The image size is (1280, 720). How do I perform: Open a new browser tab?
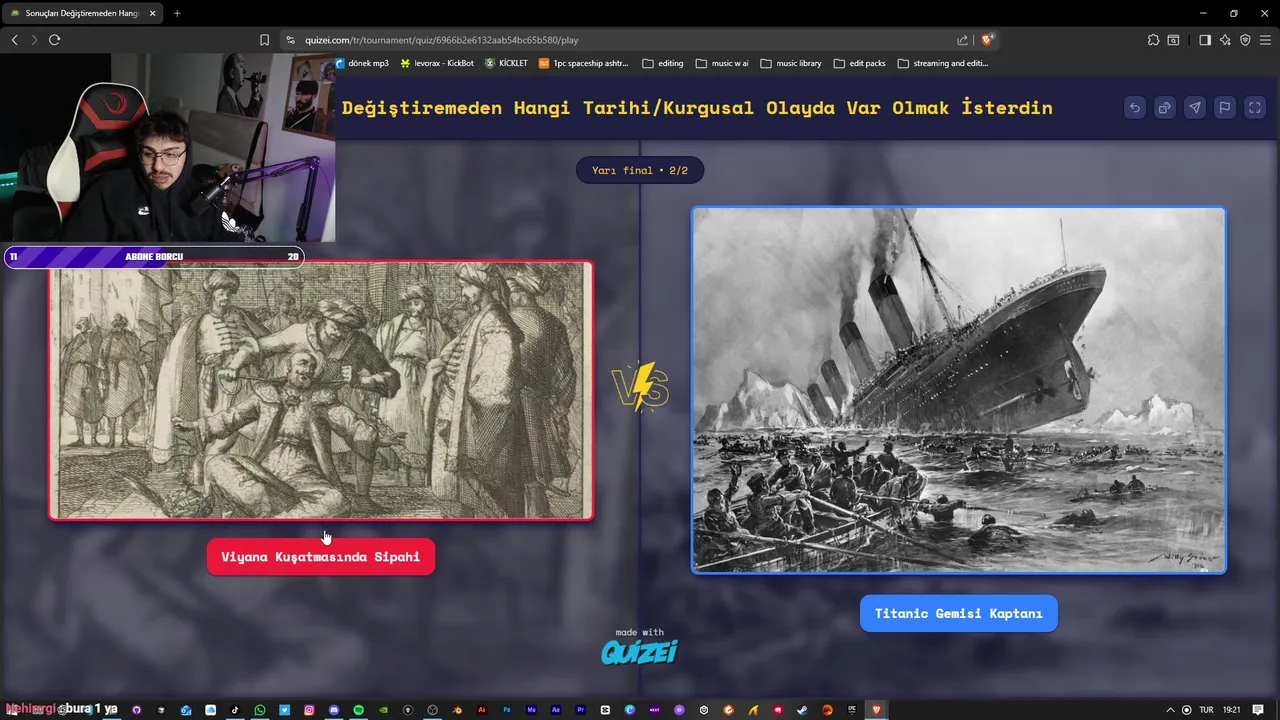pyautogui.click(x=177, y=13)
